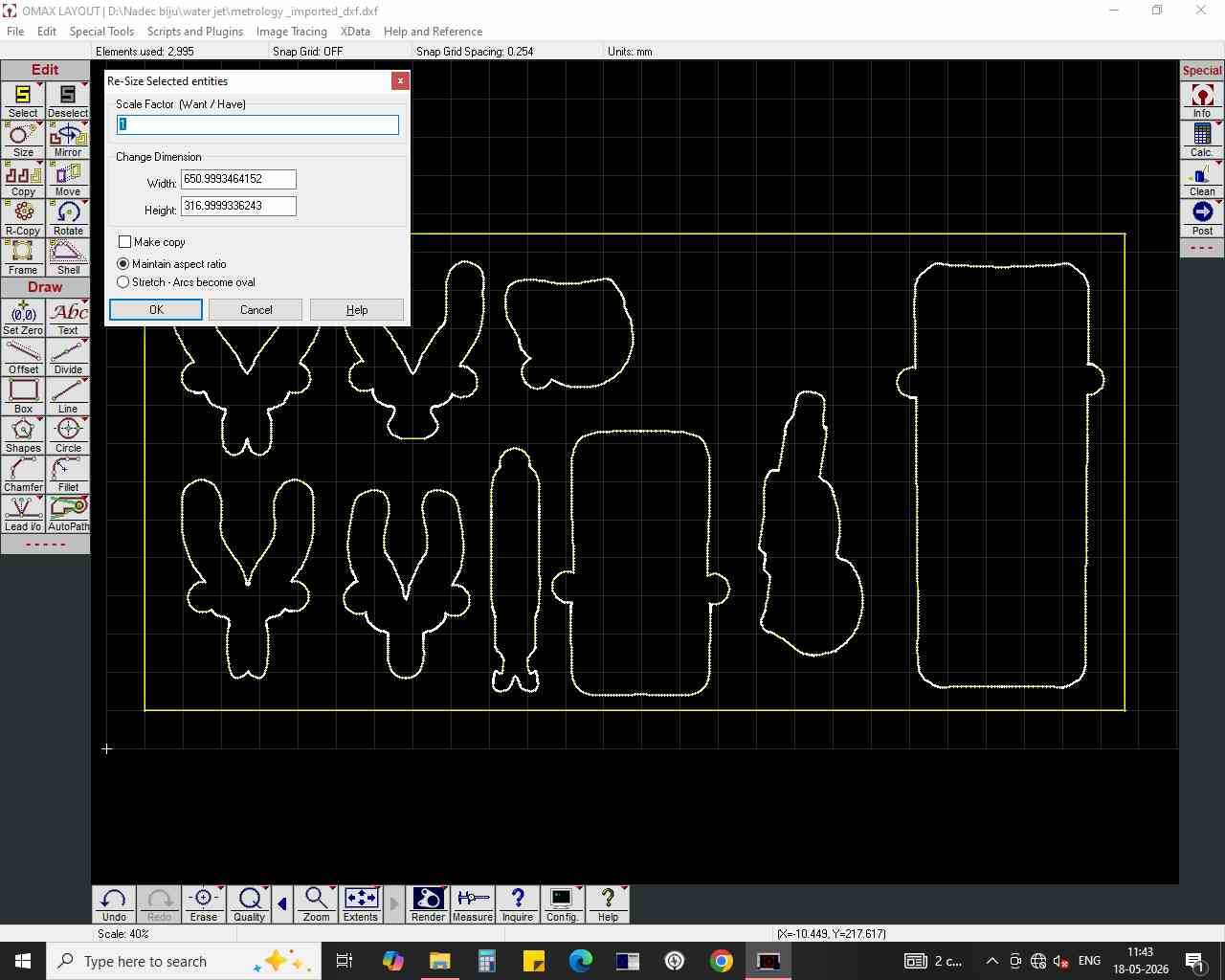
Task: Activate the Shell tool
Action: 68,257
